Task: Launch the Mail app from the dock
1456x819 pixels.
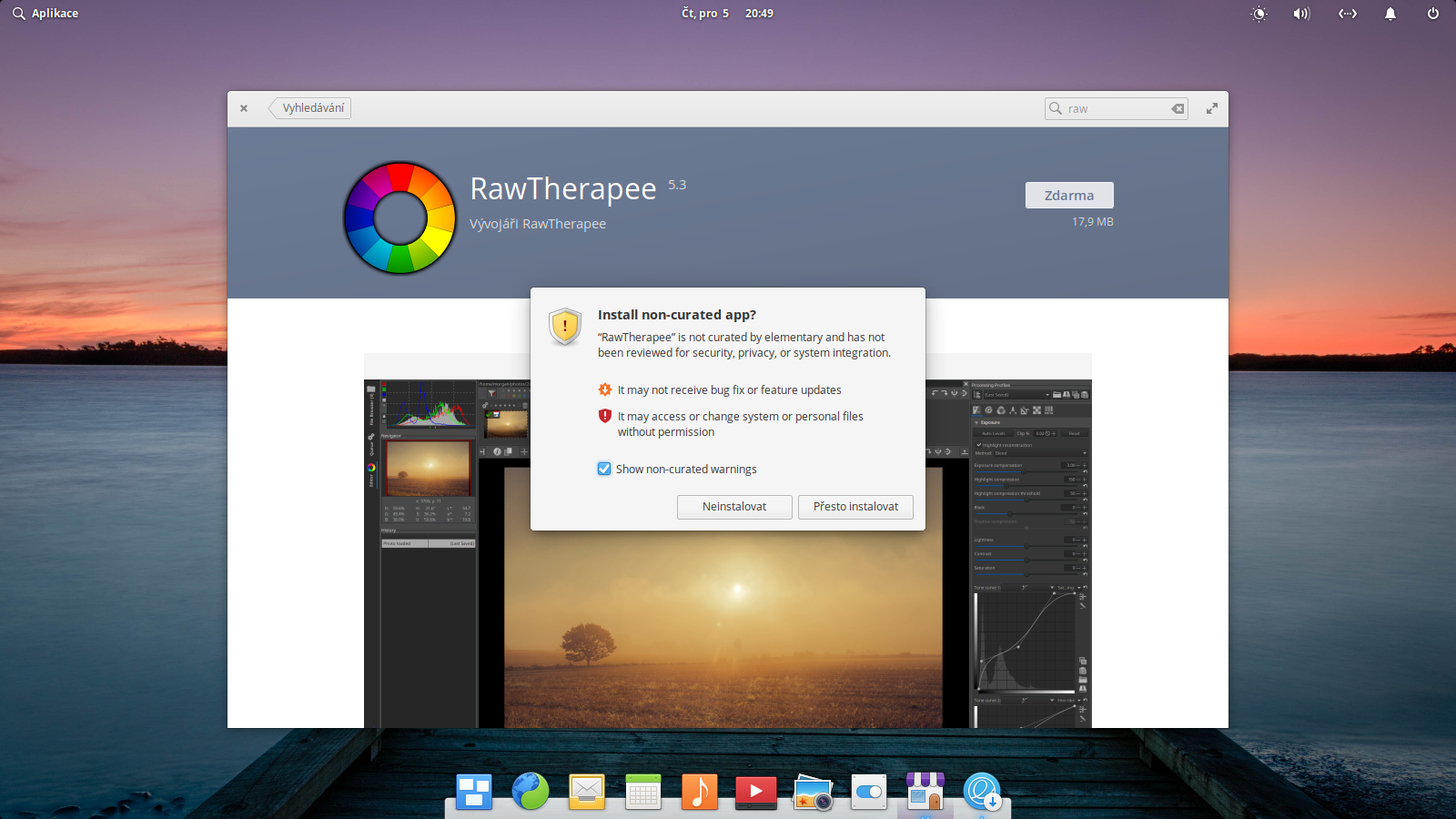Action: pyautogui.click(x=587, y=791)
